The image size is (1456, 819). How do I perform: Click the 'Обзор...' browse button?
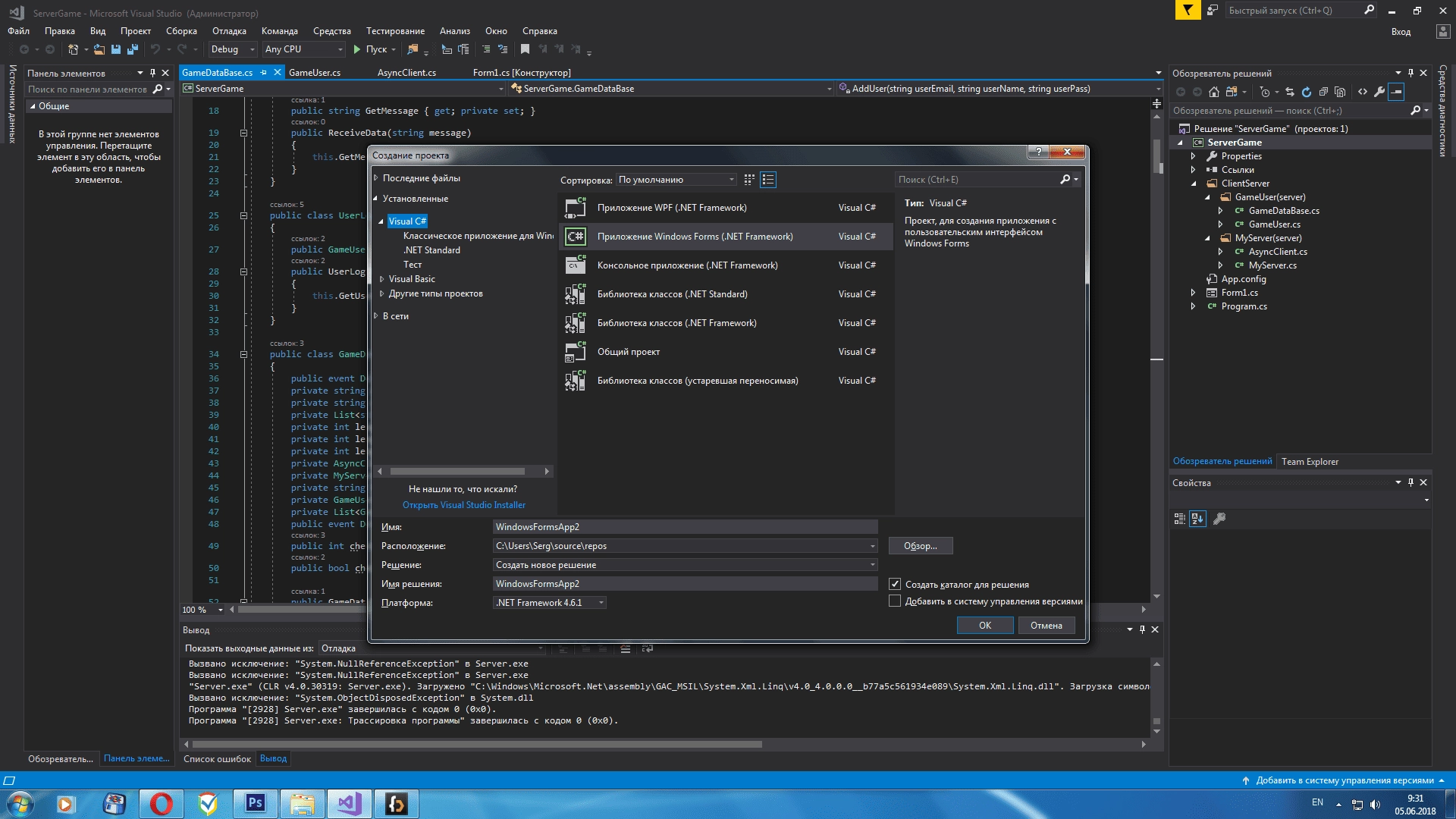coord(921,546)
